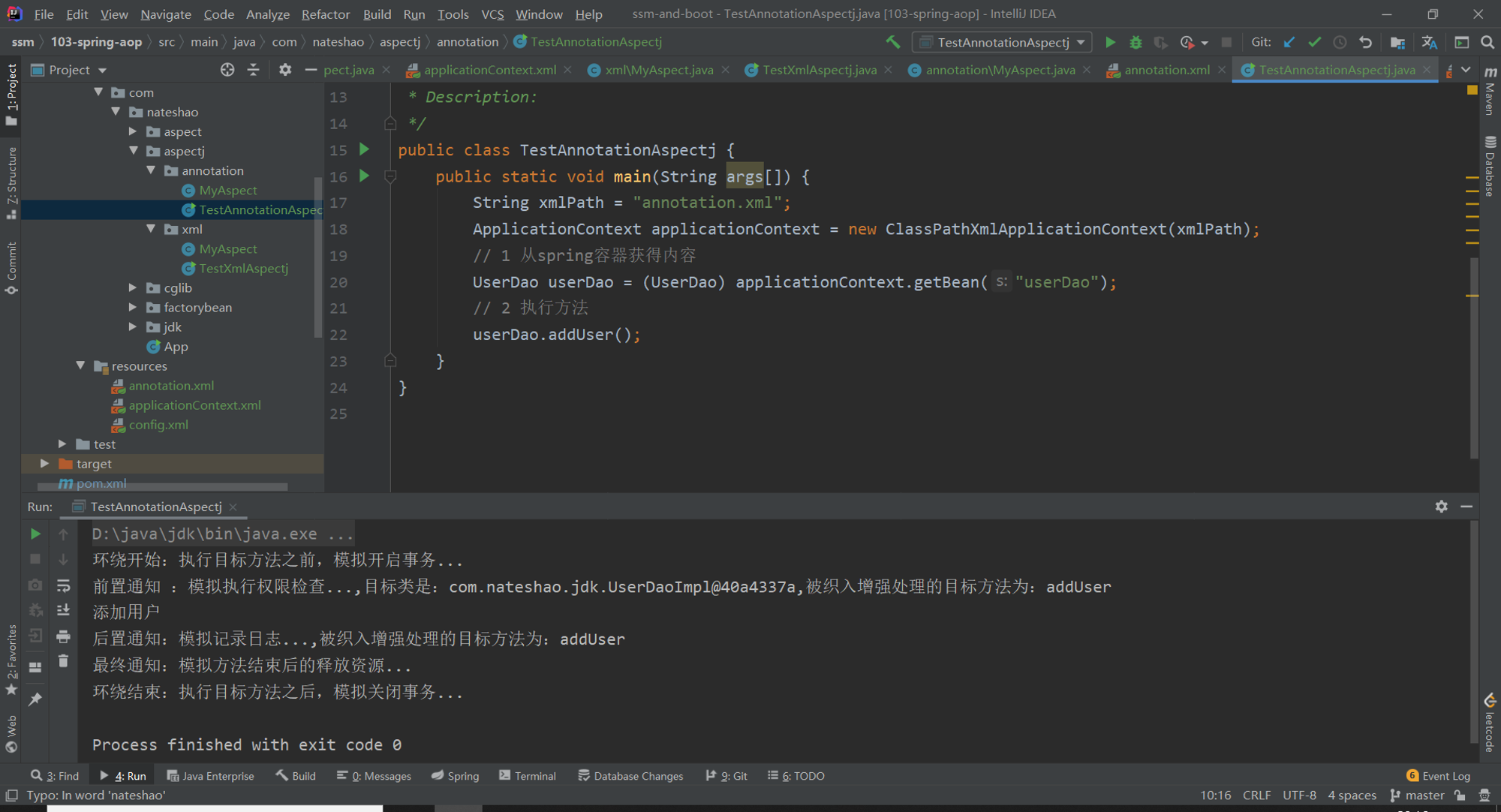1501x812 pixels.
Task: Change CRLF line separator in status bar
Action: [1256, 795]
